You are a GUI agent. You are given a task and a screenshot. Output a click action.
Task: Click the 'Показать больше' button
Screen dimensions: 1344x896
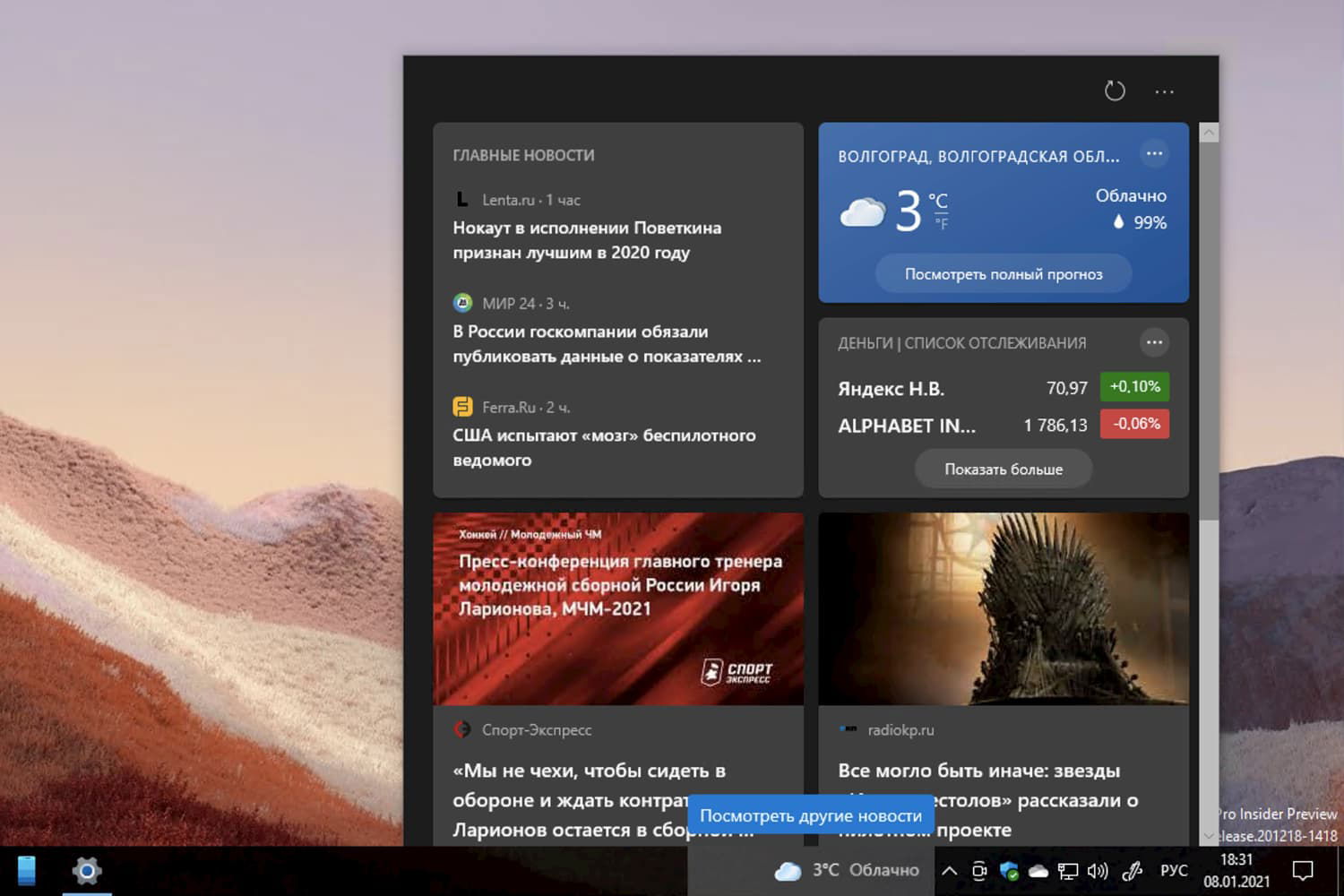(x=1003, y=470)
